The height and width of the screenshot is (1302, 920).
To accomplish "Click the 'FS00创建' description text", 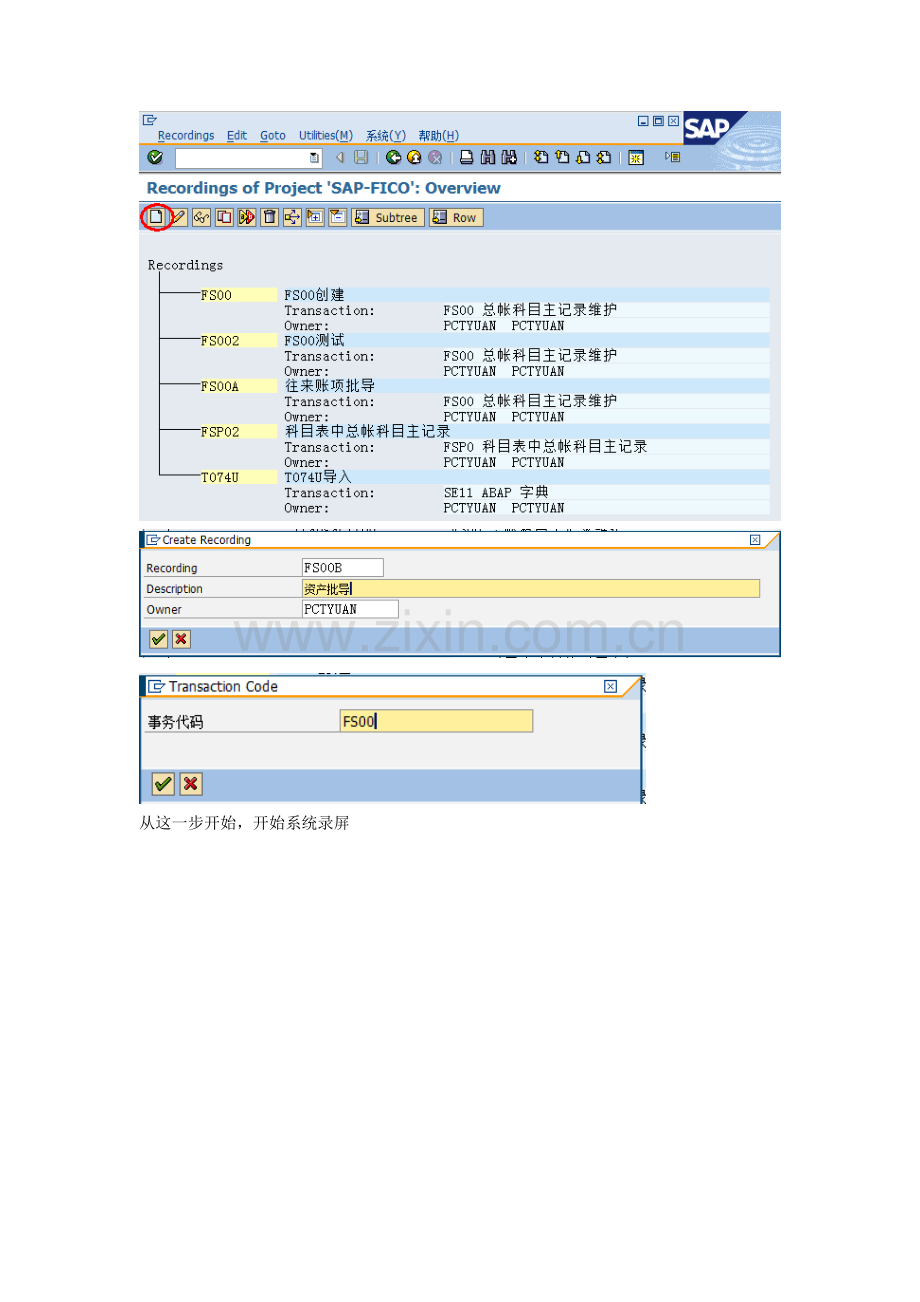I will [x=314, y=295].
